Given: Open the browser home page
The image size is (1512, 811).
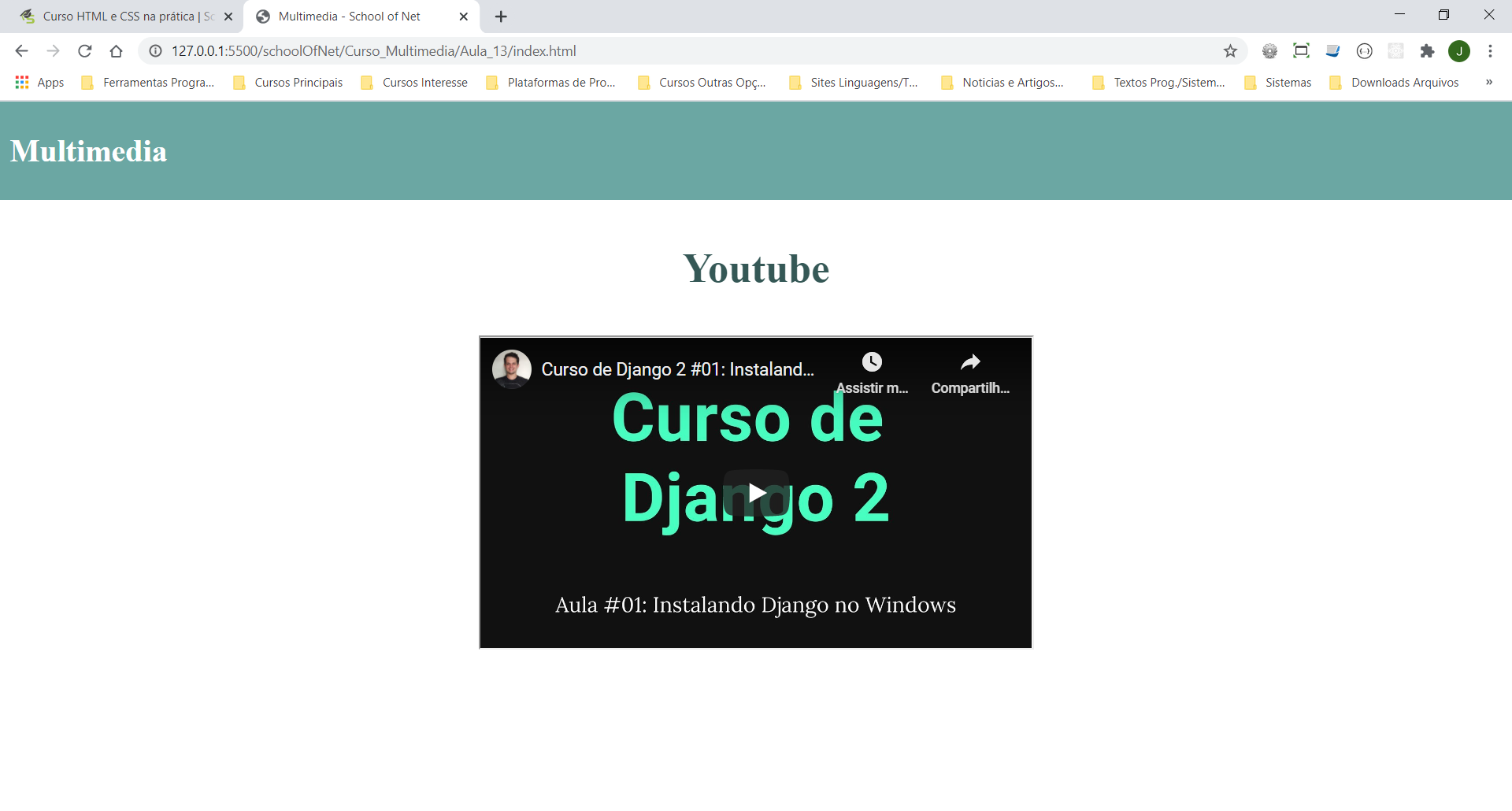Looking at the screenshot, I should (116, 51).
